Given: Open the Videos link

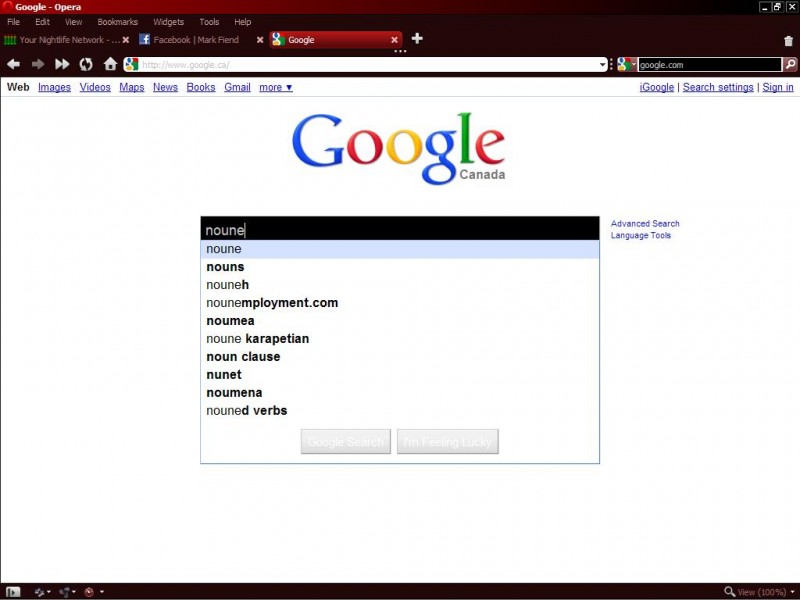Looking at the screenshot, I should (95, 87).
